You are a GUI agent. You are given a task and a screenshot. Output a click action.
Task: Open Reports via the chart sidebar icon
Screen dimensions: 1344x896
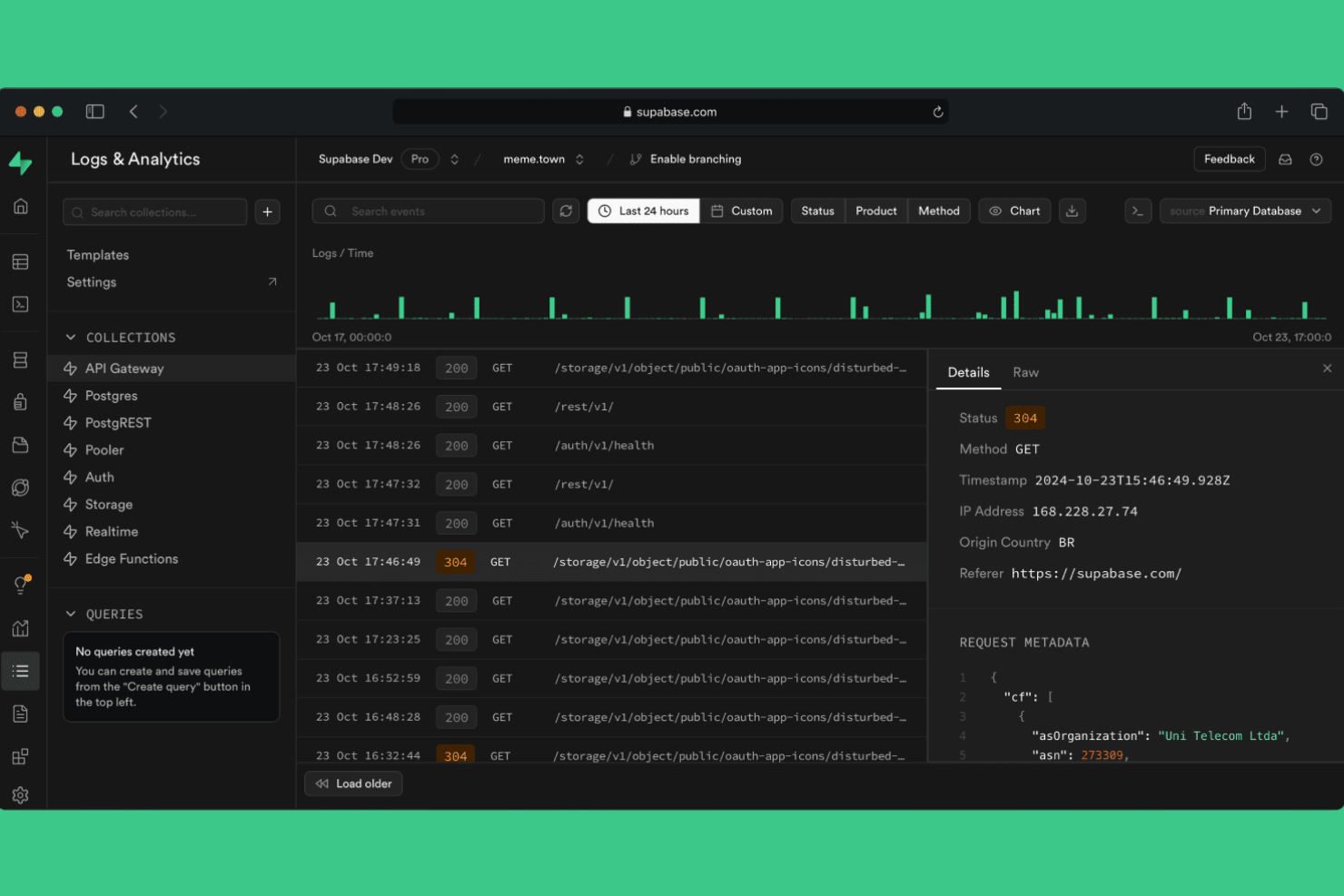tap(20, 627)
